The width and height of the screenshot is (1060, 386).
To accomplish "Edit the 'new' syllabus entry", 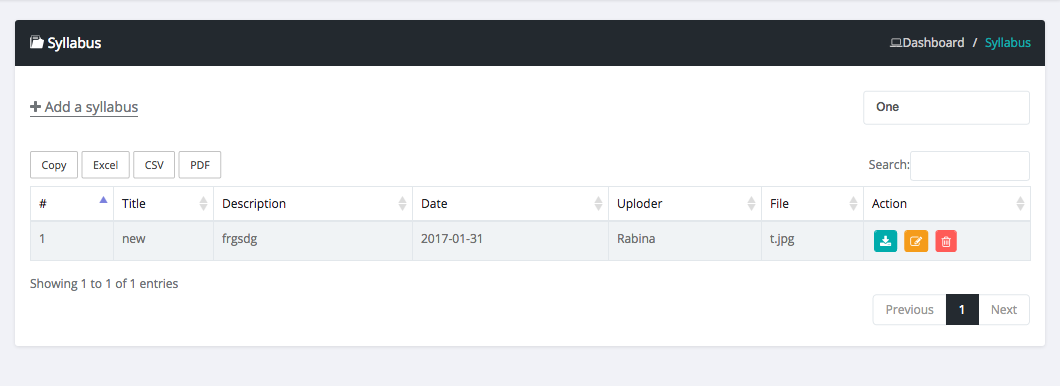I will (x=916, y=241).
